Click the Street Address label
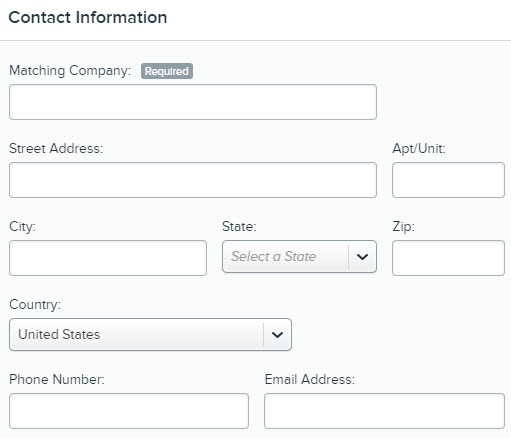The image size is (511, 438). click(56, 148)
